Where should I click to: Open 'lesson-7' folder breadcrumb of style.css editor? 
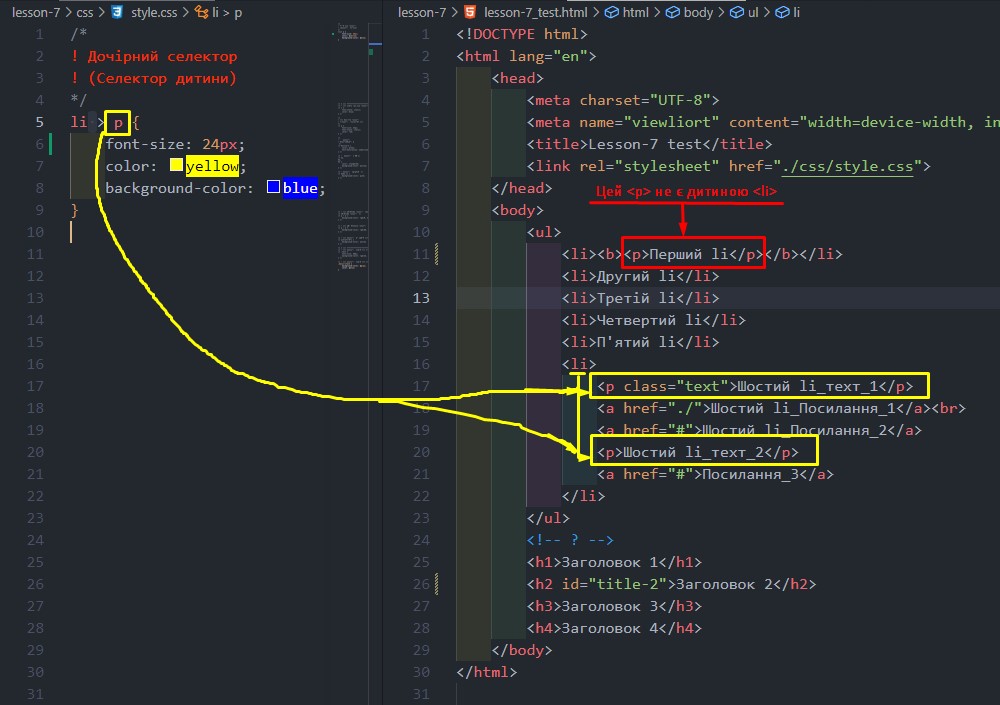[x=36, y=12]
